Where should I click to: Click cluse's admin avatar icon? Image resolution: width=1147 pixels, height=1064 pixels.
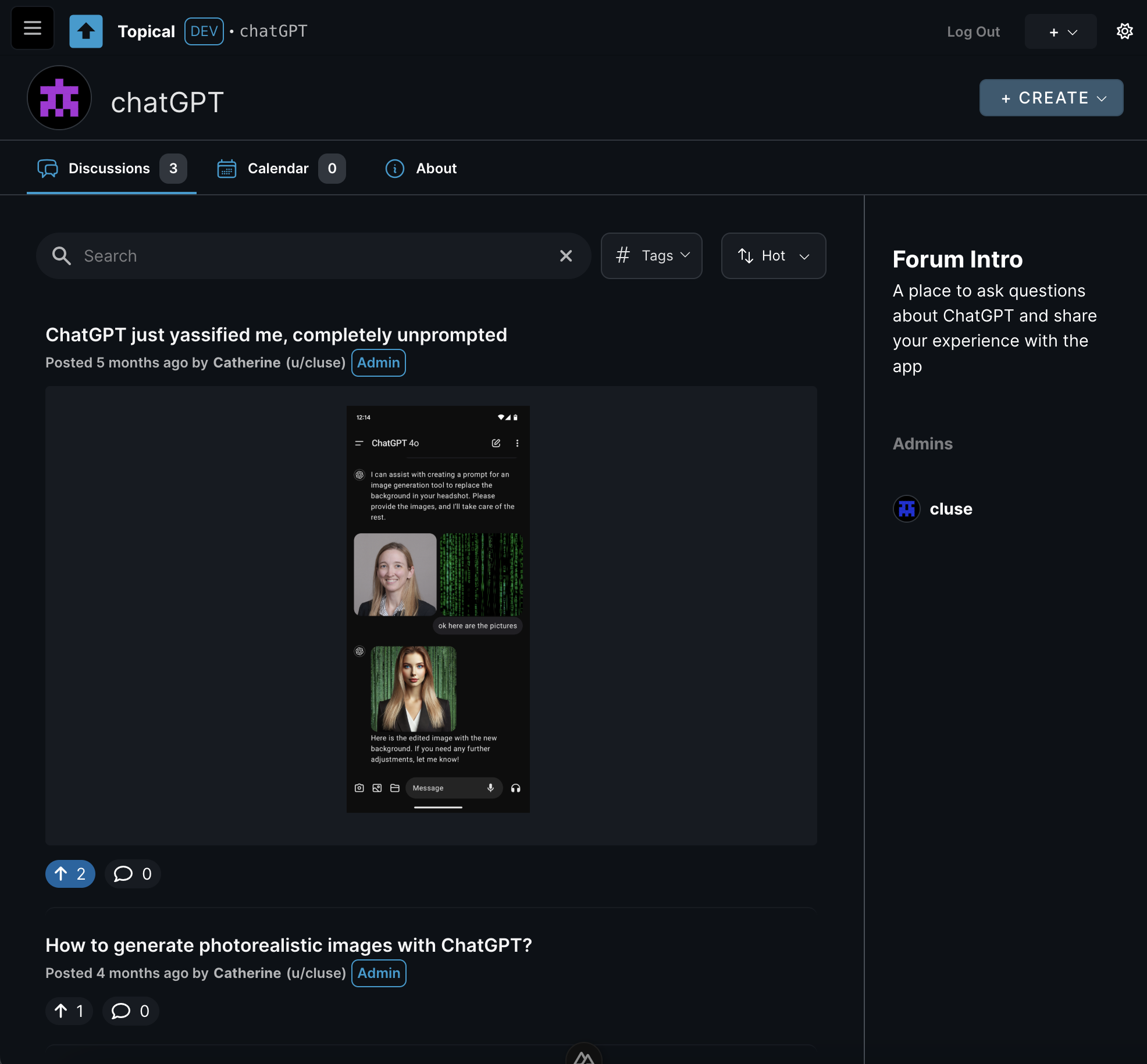(907, 509)
